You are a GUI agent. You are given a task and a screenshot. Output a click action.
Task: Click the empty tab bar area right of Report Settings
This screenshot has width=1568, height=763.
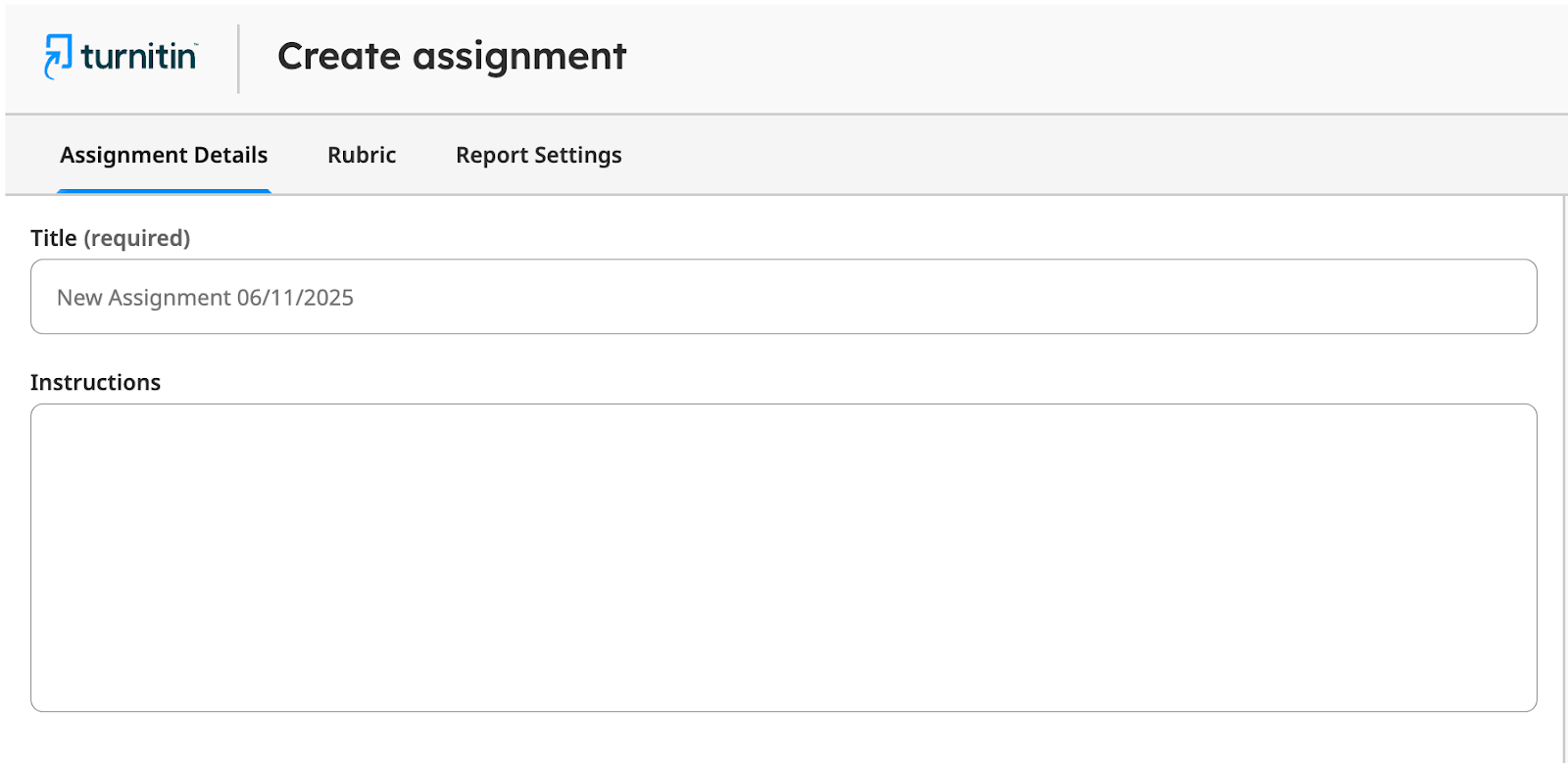coord(1078,155)
